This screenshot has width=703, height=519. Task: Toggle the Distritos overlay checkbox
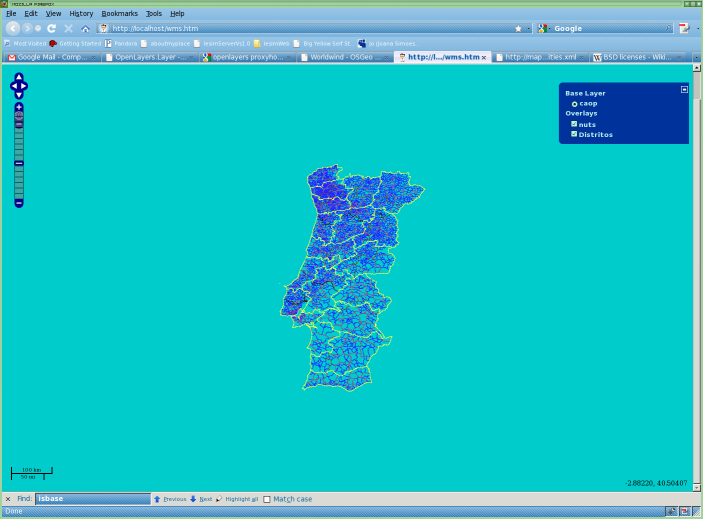(x=574, y=134)
